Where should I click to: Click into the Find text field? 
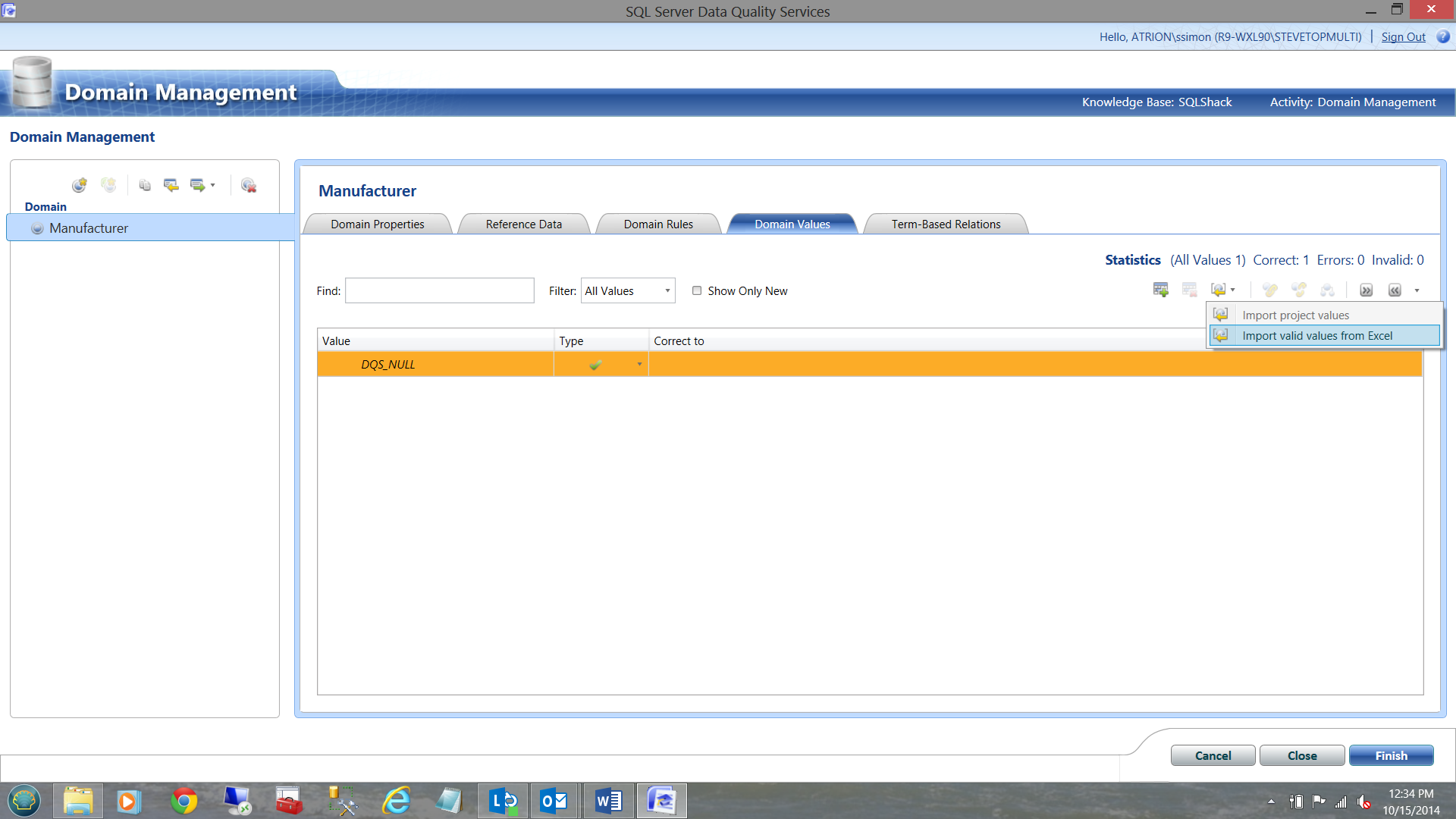click(x=439, y=291)
